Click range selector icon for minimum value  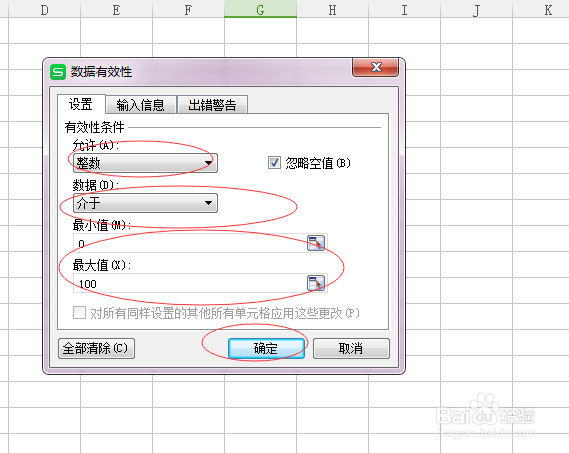316,243
